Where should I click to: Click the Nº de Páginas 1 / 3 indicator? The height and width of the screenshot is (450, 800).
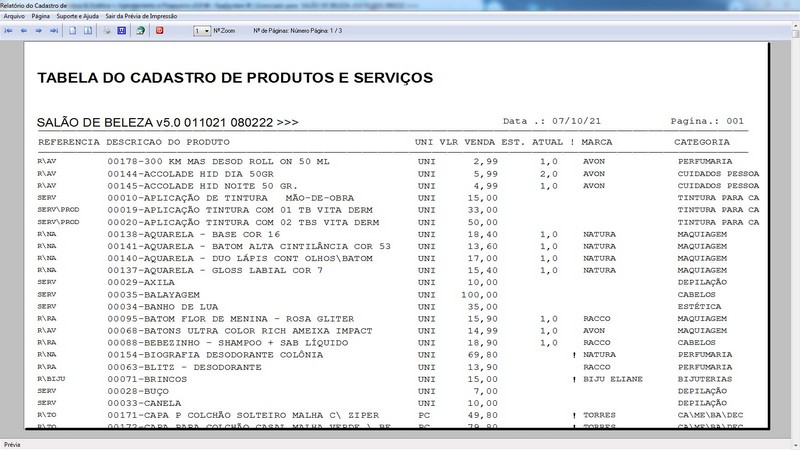click(298, 31)
